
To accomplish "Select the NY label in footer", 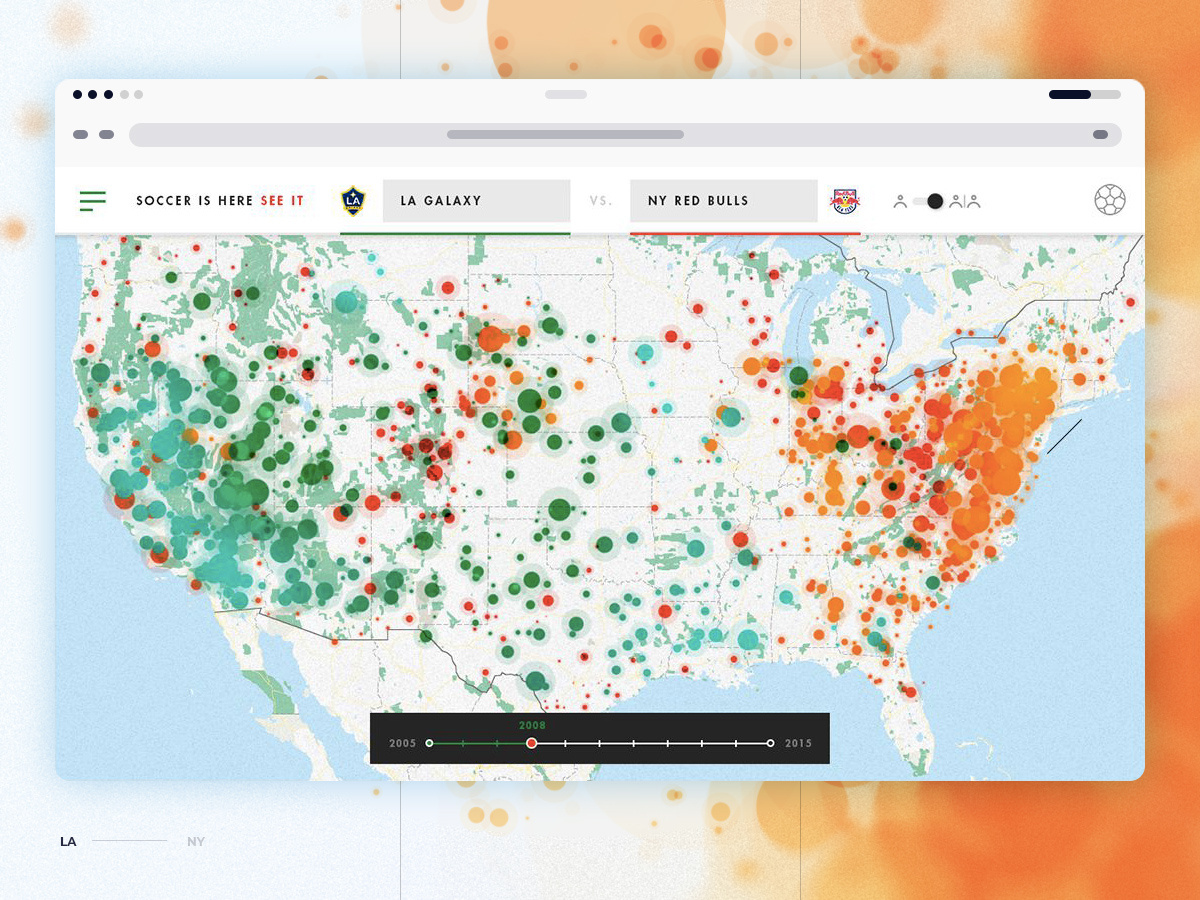I will [x=196, y=842].
